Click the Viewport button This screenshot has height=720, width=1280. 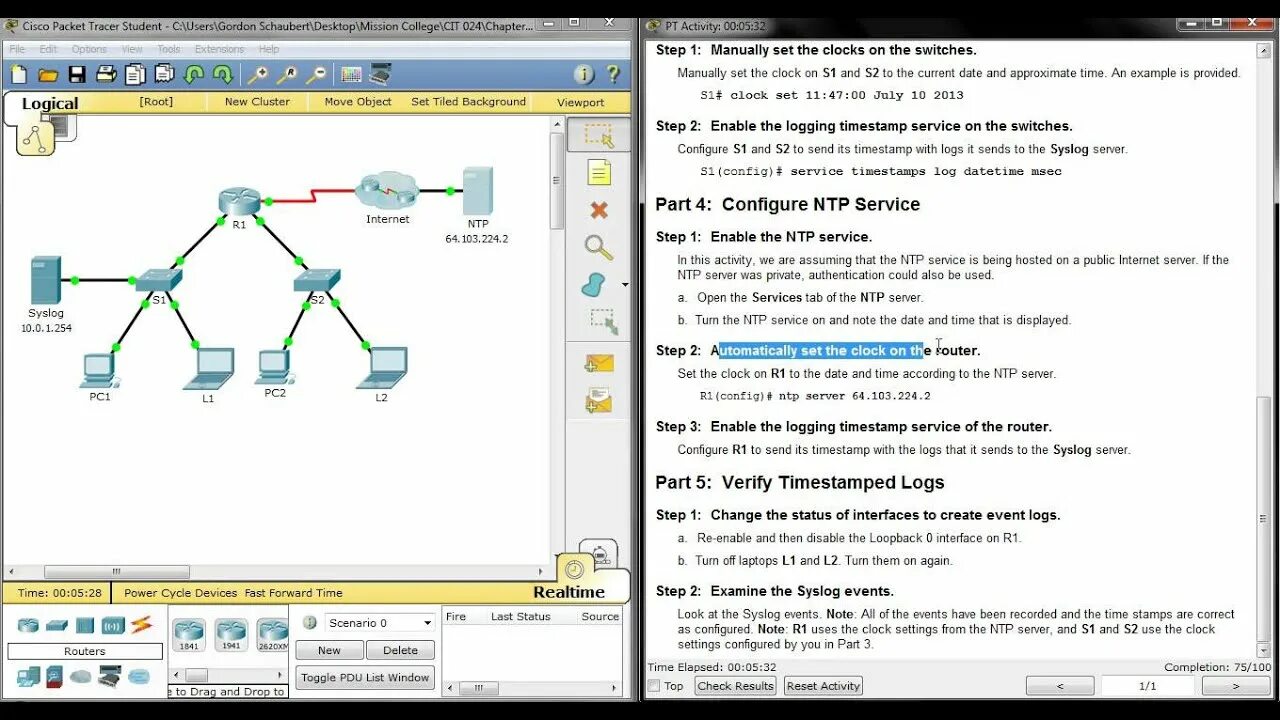(580, 102)
